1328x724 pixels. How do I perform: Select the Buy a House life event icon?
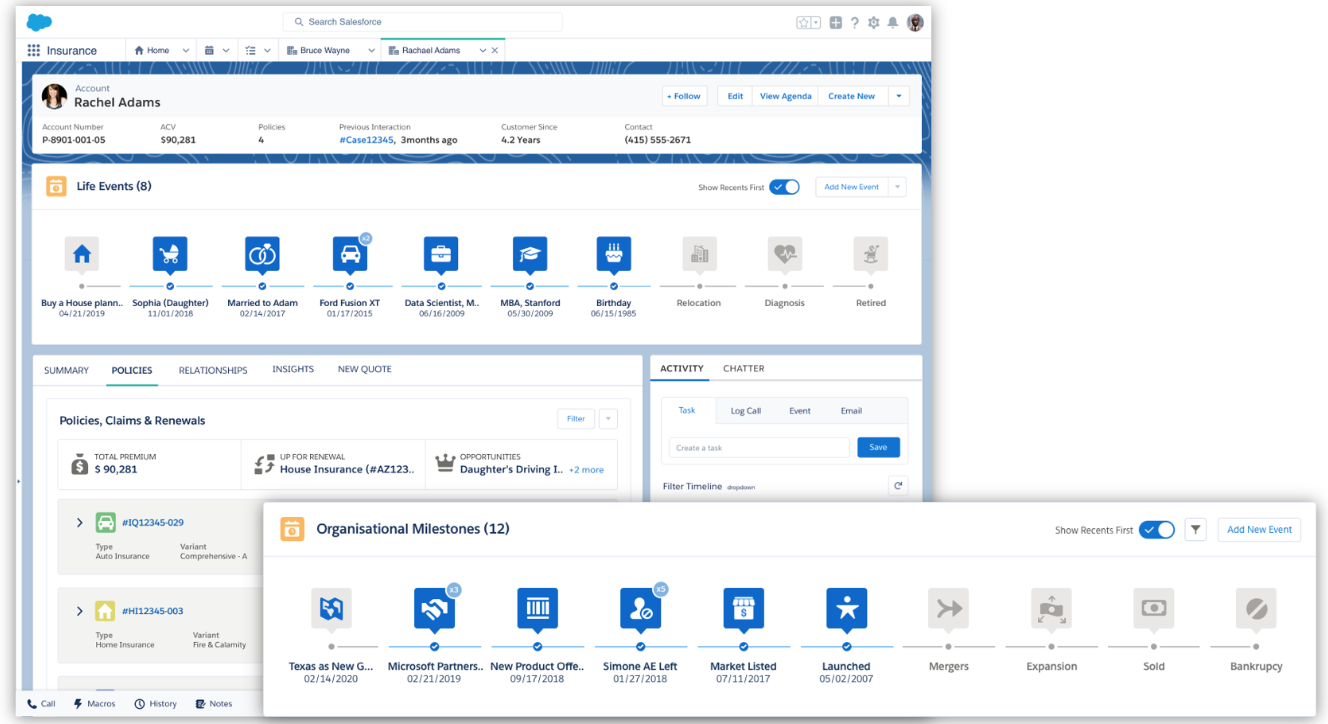[81, 254]
